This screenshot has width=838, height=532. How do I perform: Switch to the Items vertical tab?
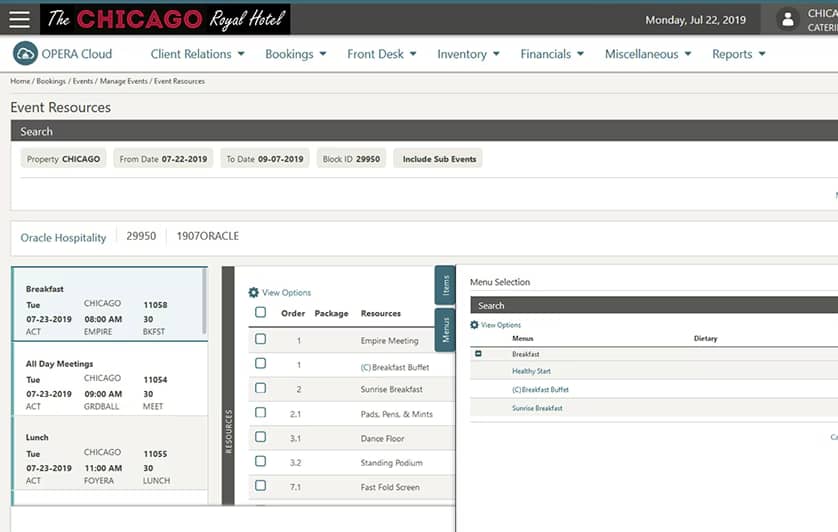[x=445, y=285]
